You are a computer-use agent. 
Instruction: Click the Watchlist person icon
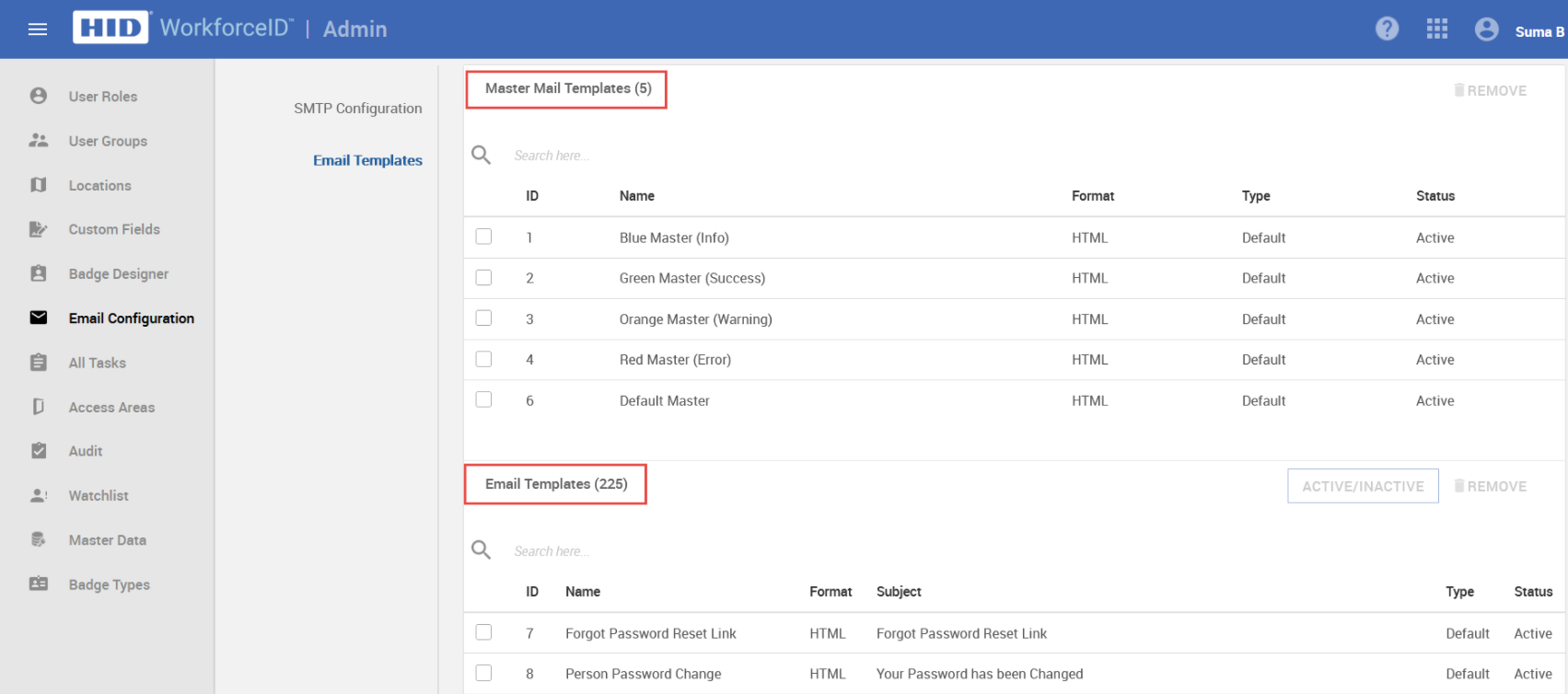39,495
